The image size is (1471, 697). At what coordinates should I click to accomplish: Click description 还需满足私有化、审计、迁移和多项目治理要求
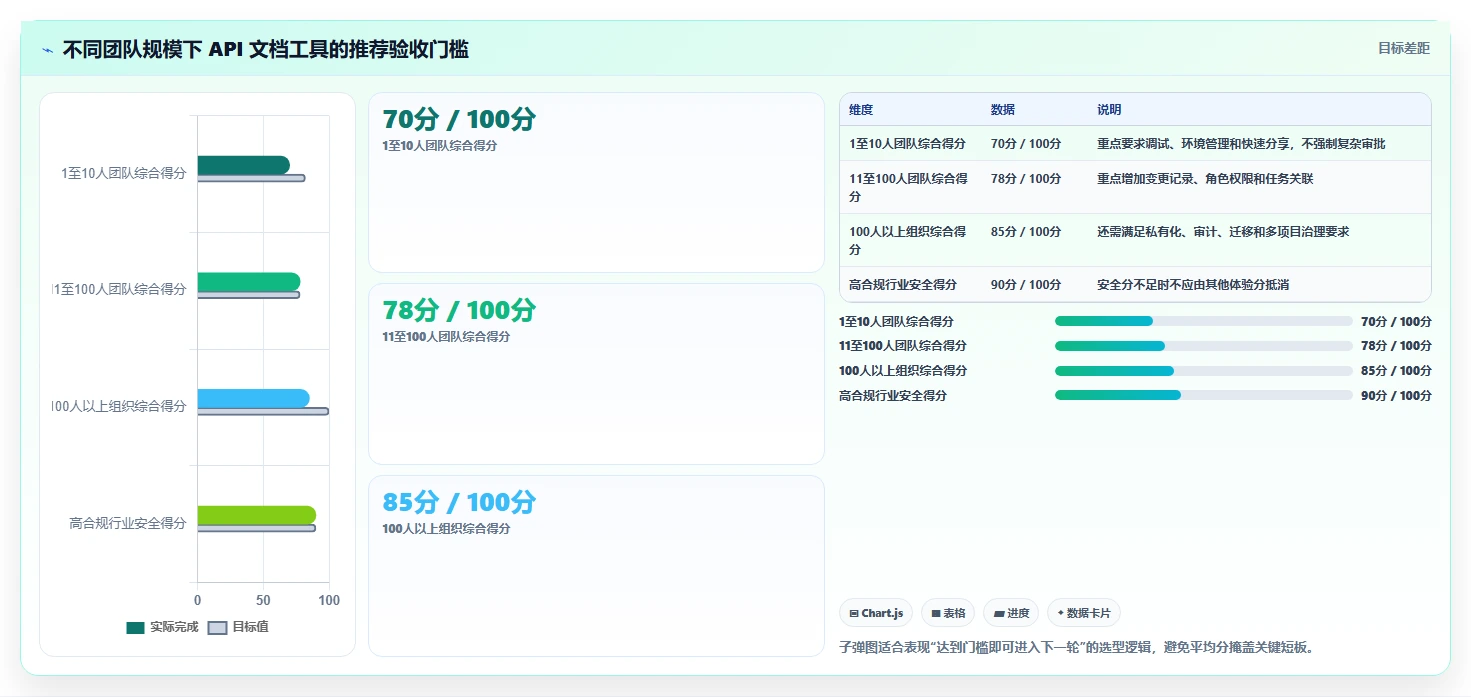[x=1223, y=232]
